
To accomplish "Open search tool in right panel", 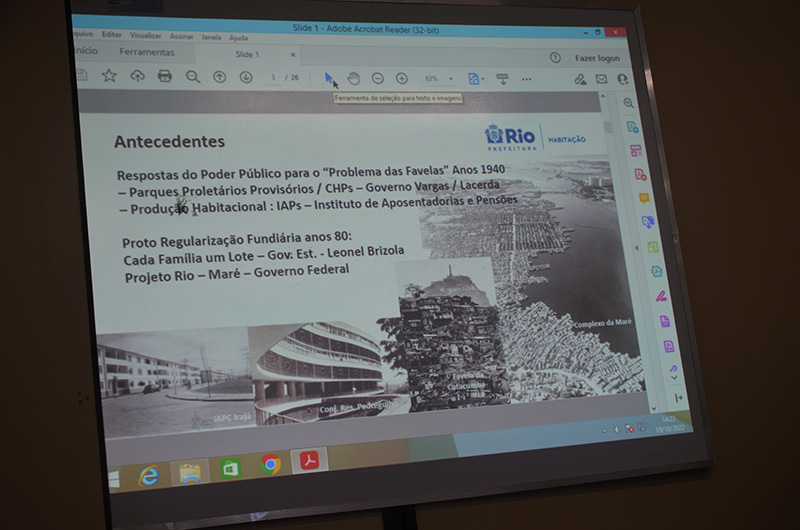I will (629, 104).
